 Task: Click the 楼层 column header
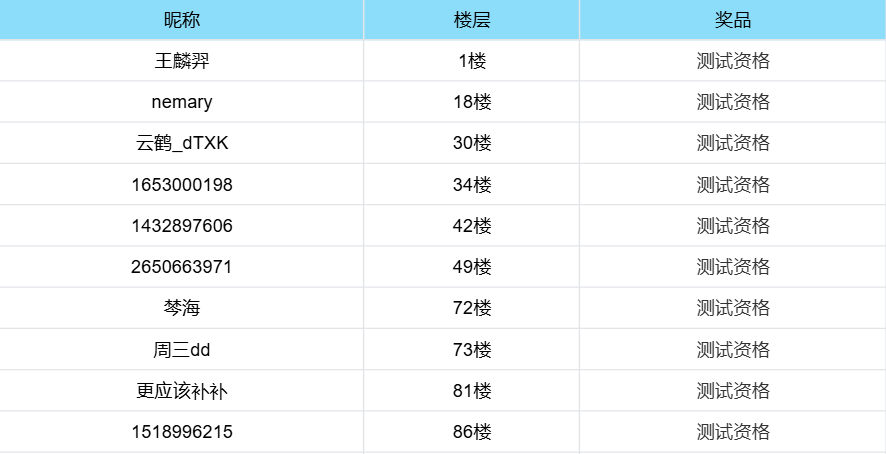472,20
